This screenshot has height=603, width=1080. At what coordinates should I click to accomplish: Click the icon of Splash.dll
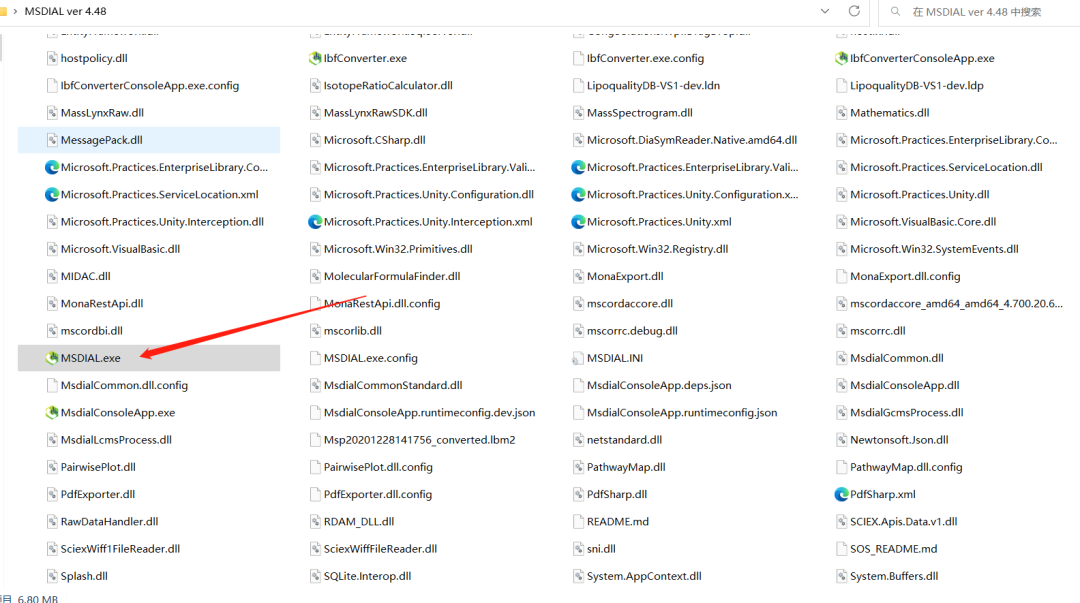click(x=52, y=576)
